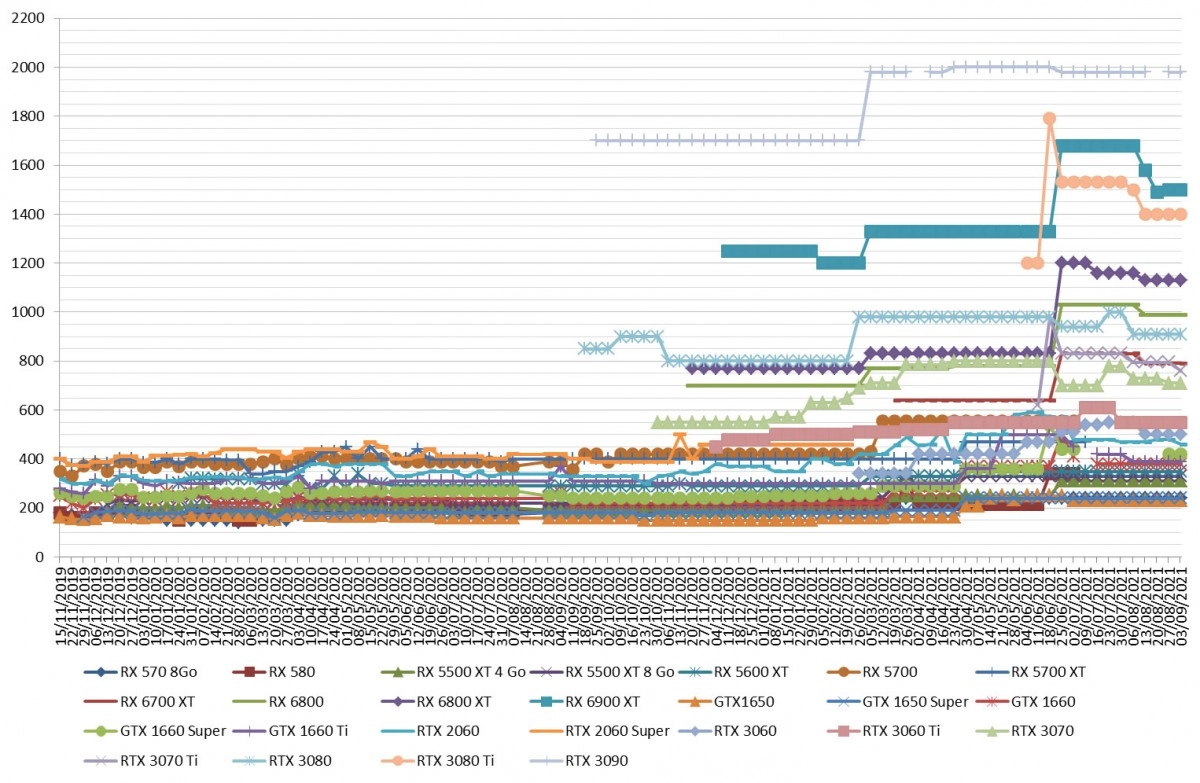1200x783 pixels.
Task: Select the 'GTX1650' legend entry
Action: click(724, 702)
